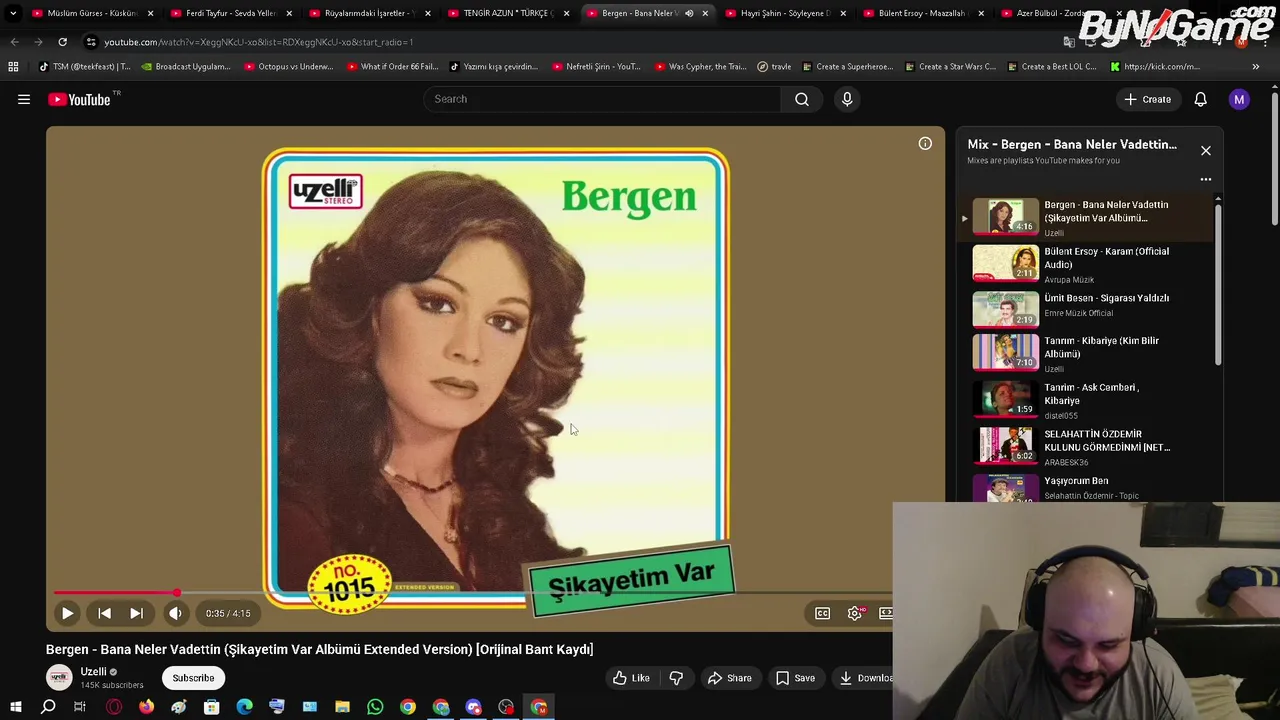The image size is (1280, 720).
Task: Open Broadcast Uygulam... bookmark
Action: coord(186,67)
